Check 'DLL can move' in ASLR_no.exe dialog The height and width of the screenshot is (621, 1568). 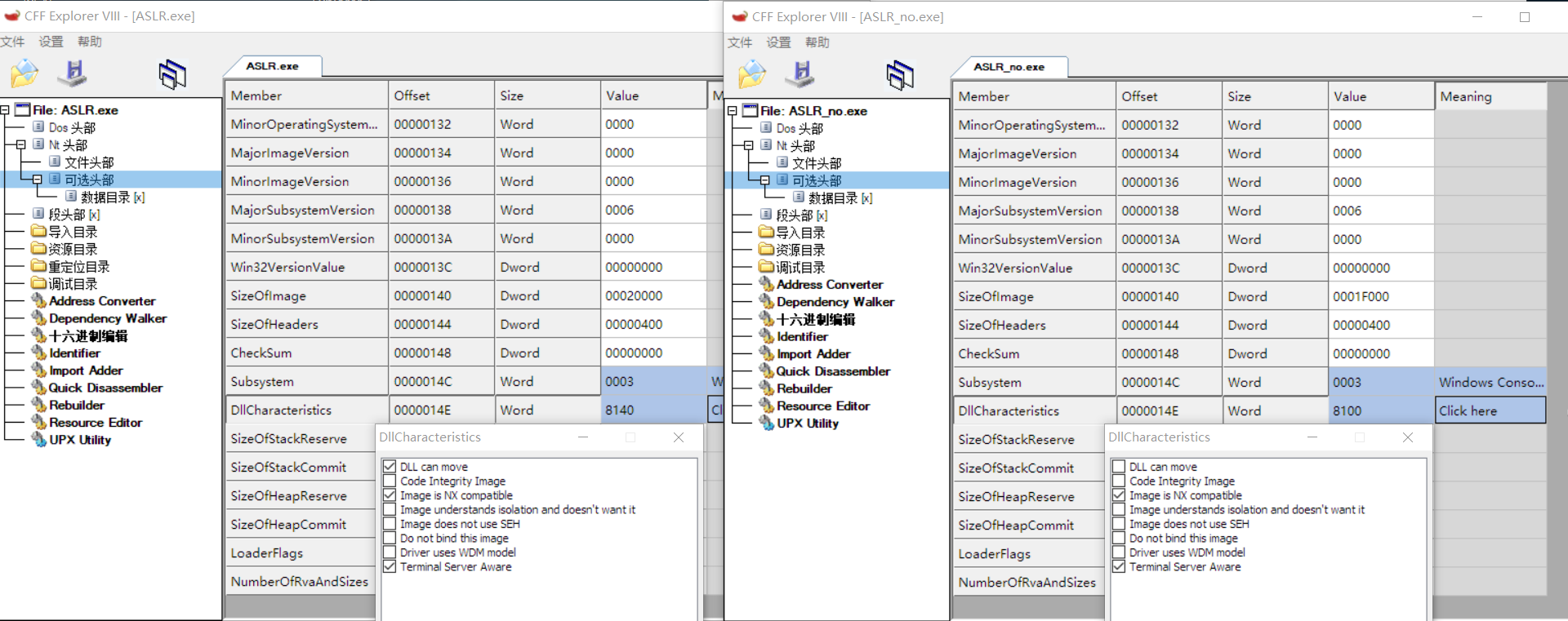1119,467
